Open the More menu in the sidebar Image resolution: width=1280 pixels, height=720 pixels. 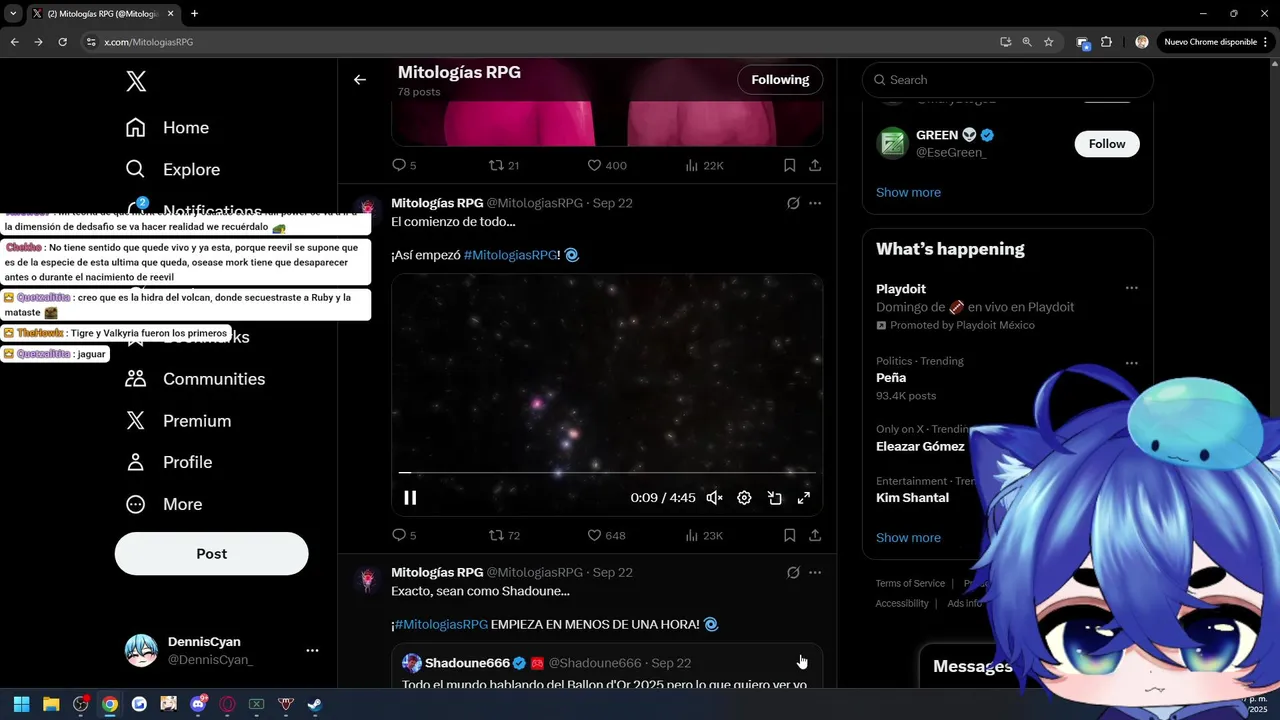tap(164, 504)
